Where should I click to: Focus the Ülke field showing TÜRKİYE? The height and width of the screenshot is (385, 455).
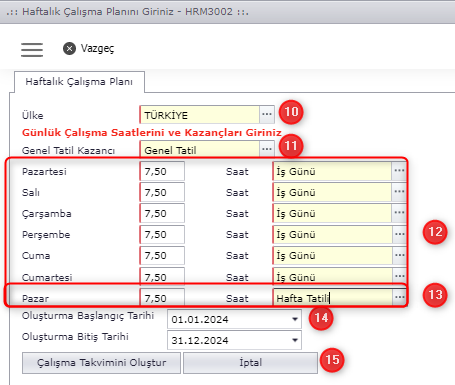tap(199, 115)
